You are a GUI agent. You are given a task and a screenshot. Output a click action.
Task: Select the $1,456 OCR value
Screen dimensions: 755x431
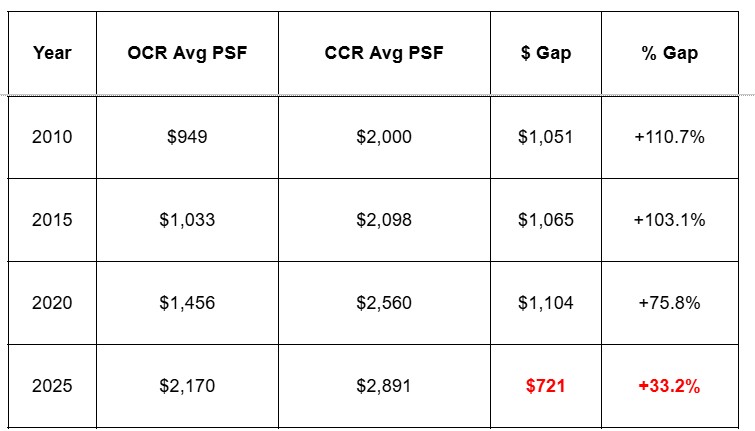[187, 303]
